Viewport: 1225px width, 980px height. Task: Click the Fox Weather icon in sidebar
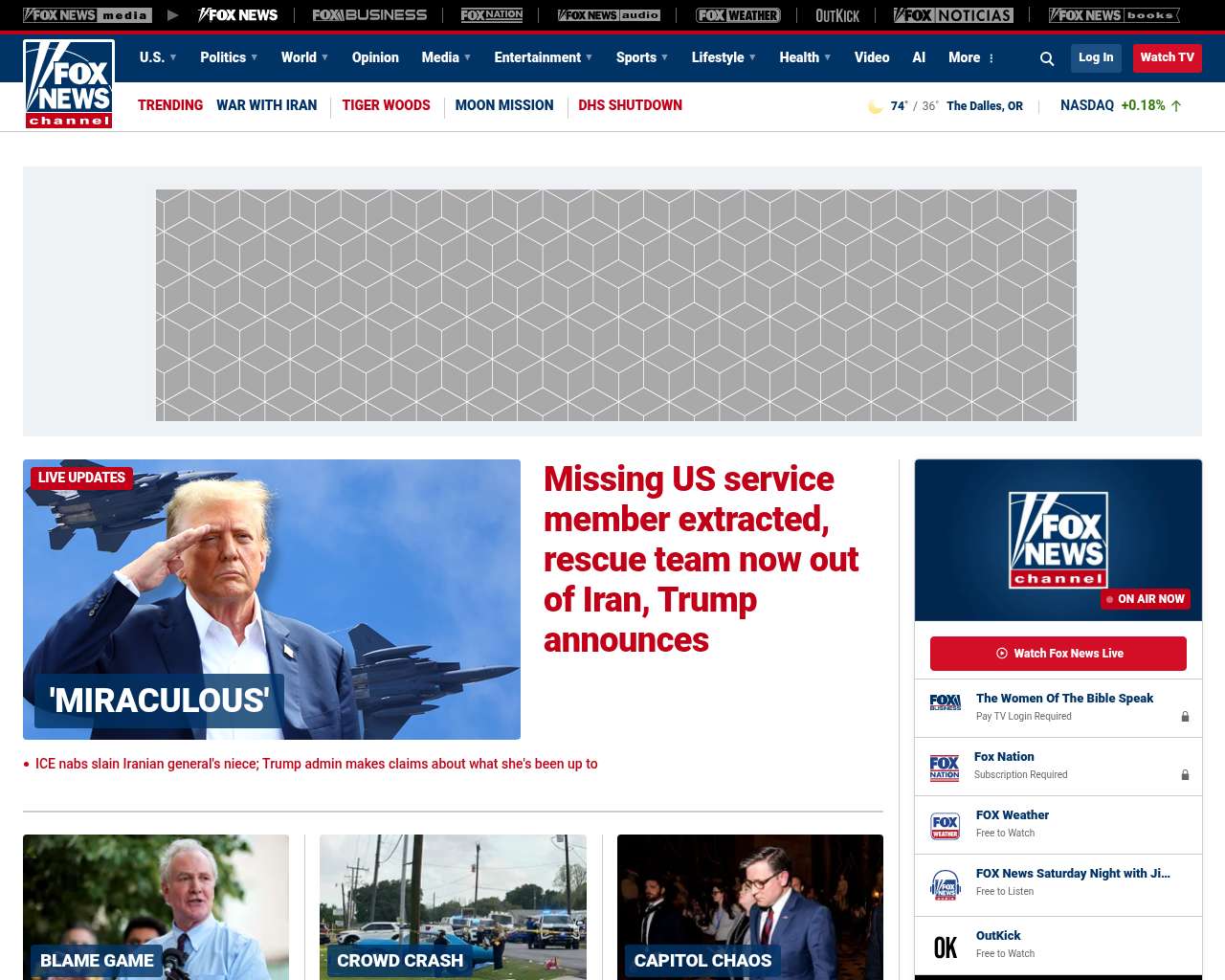tap(946, 826)
